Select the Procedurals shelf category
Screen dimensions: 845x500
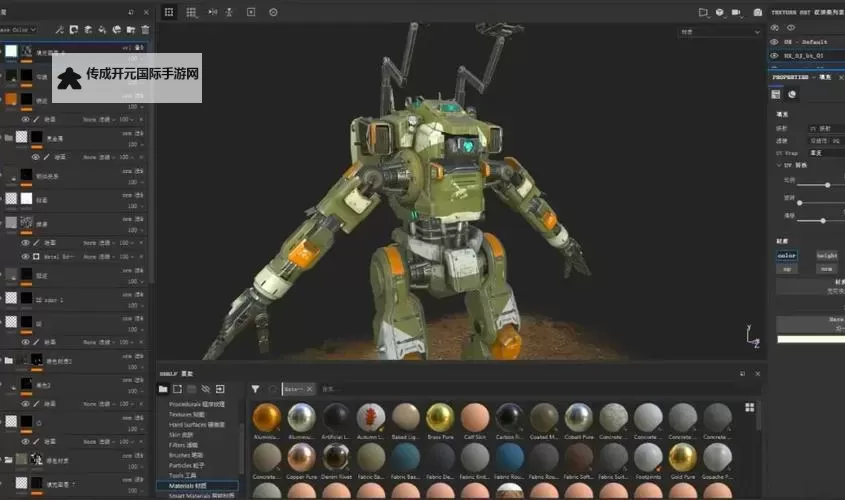pyautogui.click(x=197, y=404)
